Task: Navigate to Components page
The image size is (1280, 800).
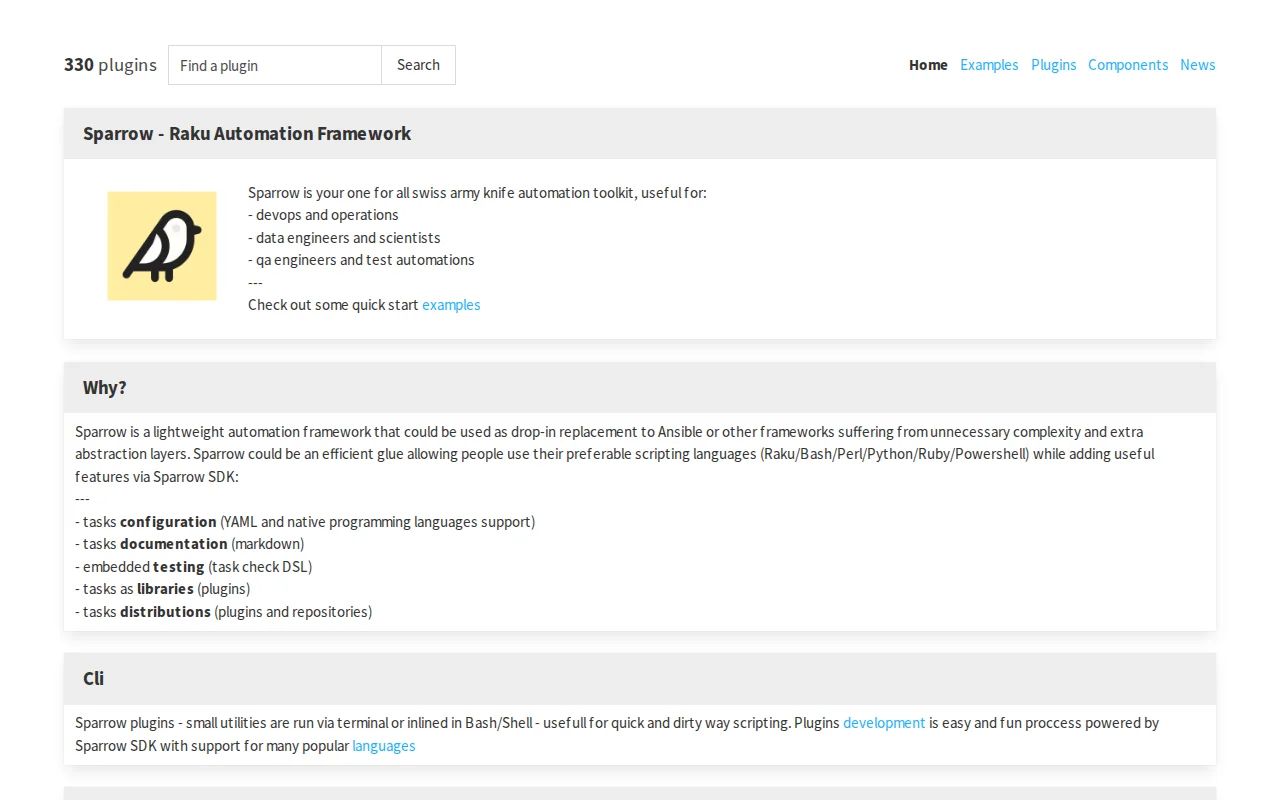Action: coord(1128,65)
